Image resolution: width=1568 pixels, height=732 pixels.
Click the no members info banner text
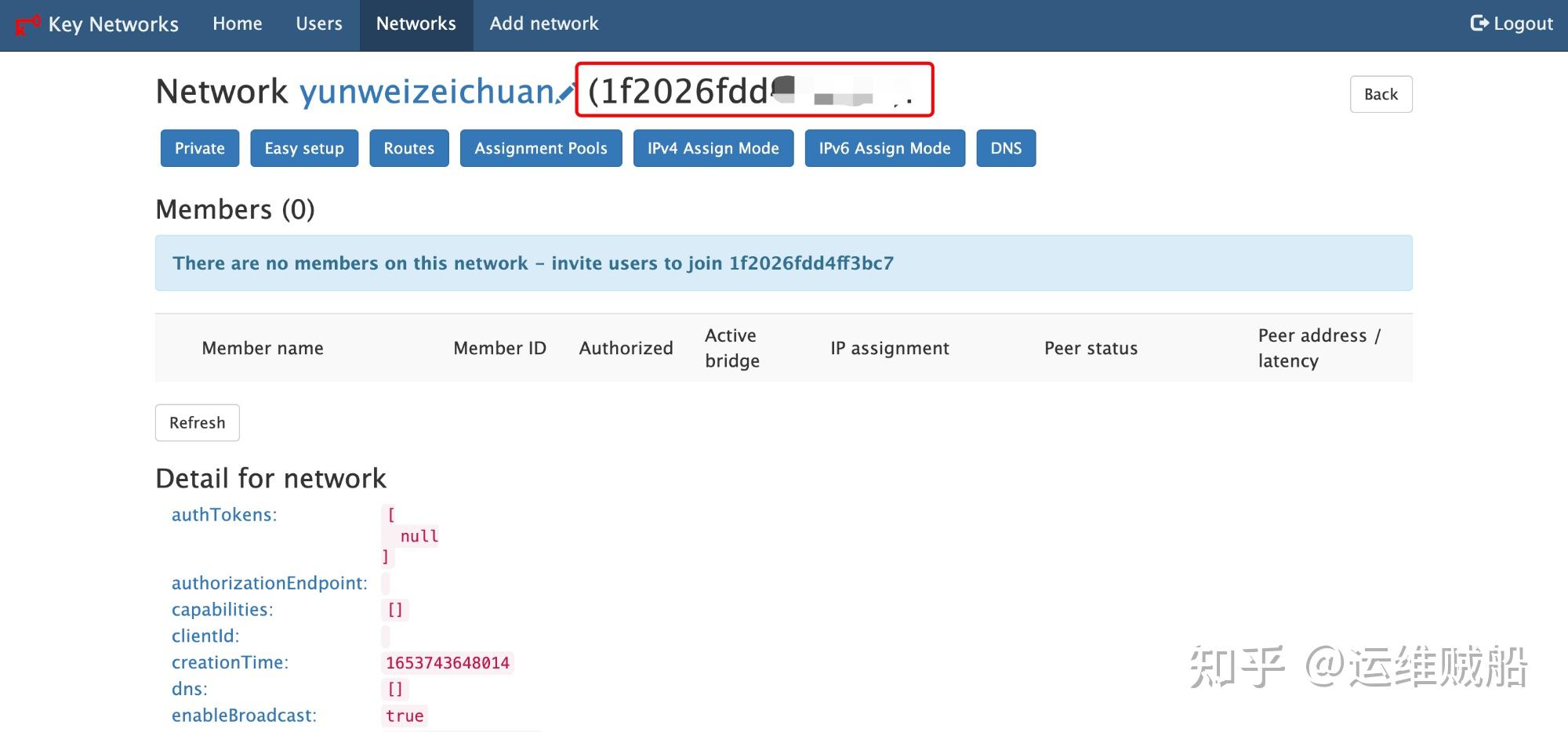pos(533,263)
